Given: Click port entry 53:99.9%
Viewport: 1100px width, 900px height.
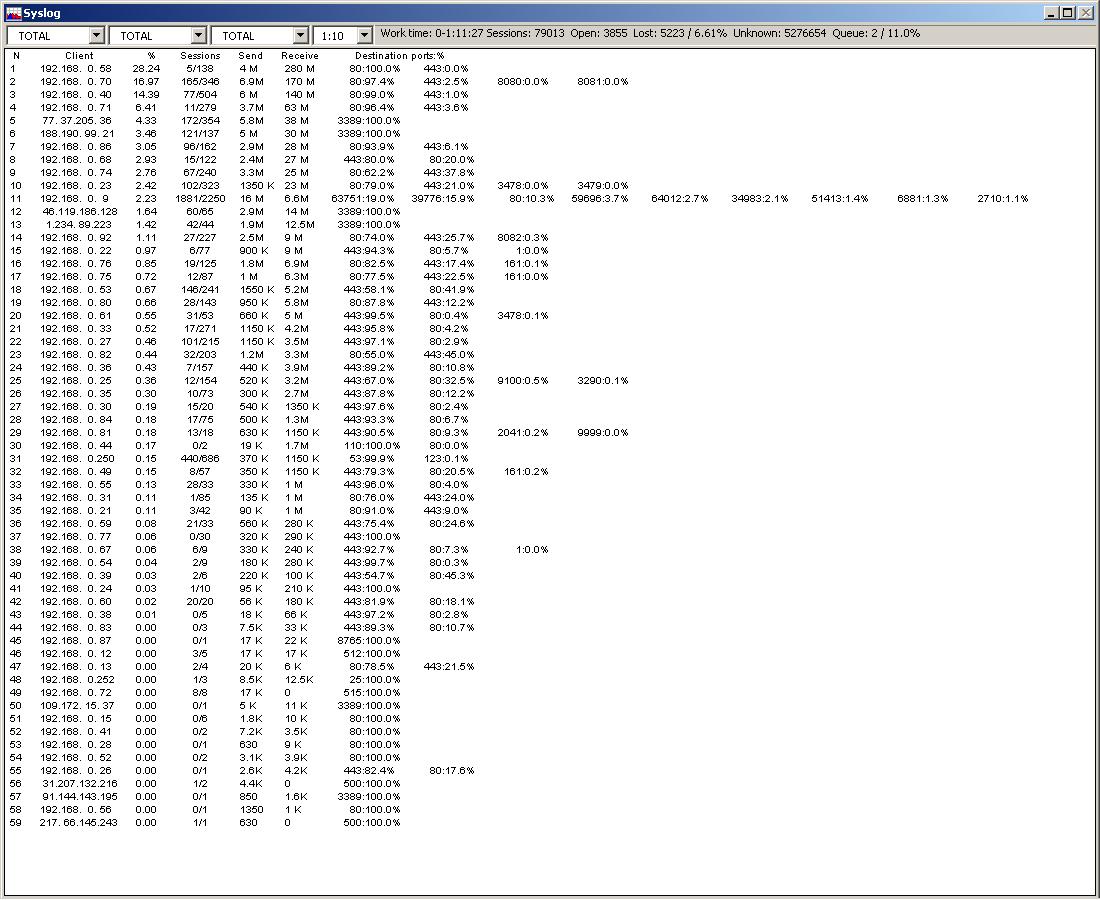Looking at the screenshot, I should (x=372, y=458).
